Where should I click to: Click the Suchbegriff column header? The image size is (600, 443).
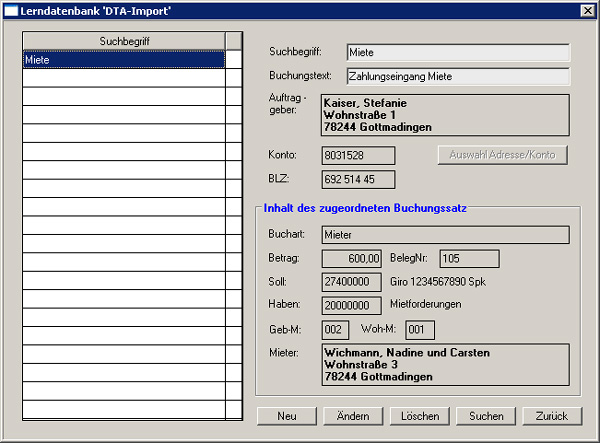(x=124, y=41)
